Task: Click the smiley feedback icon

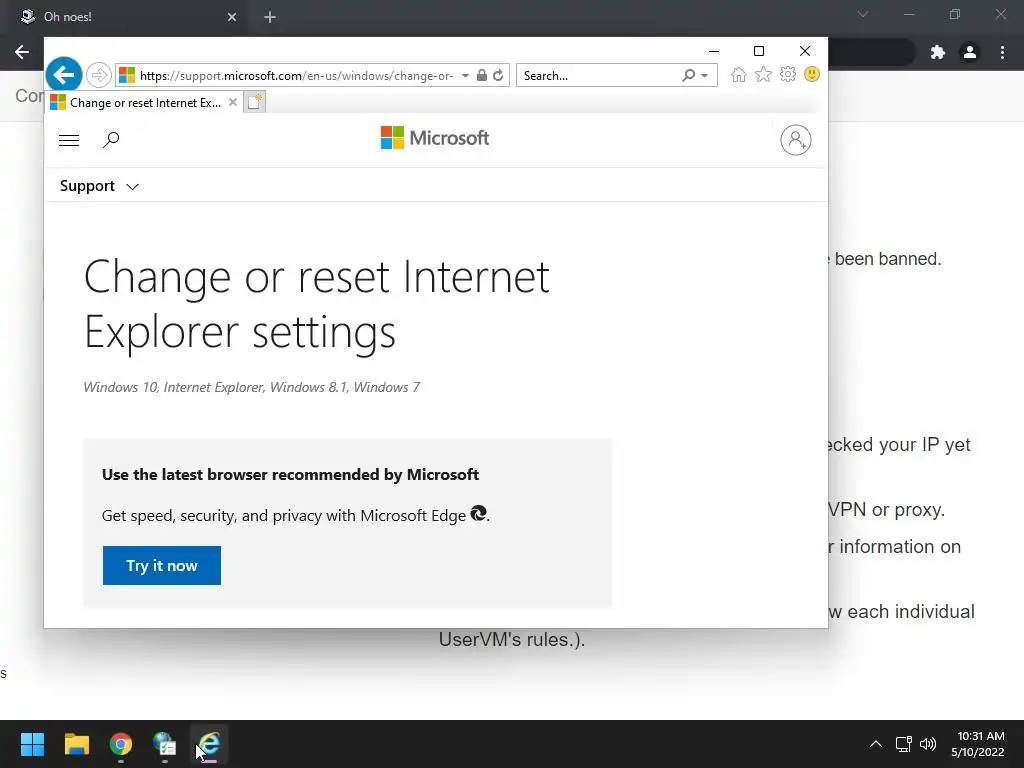Action: click(x=812, y=74)
